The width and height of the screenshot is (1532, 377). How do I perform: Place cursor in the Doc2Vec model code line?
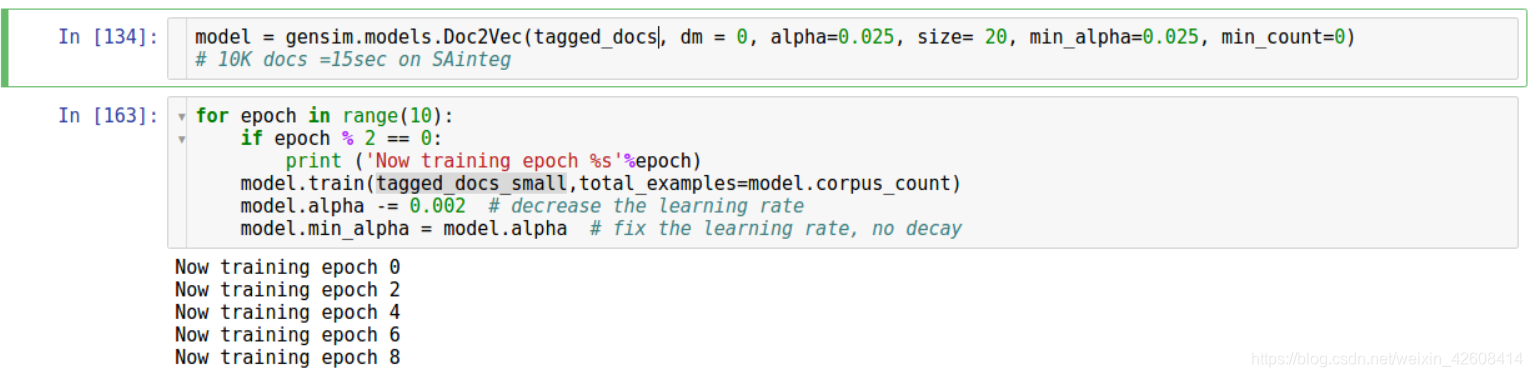coord(775,38)
